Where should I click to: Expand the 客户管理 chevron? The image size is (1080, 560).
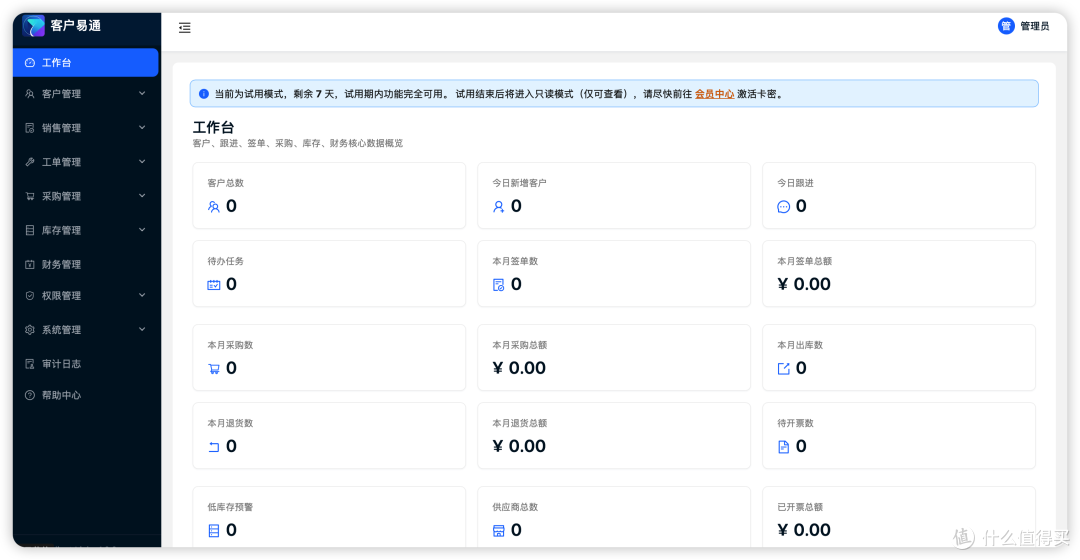(x=142, y=94)
